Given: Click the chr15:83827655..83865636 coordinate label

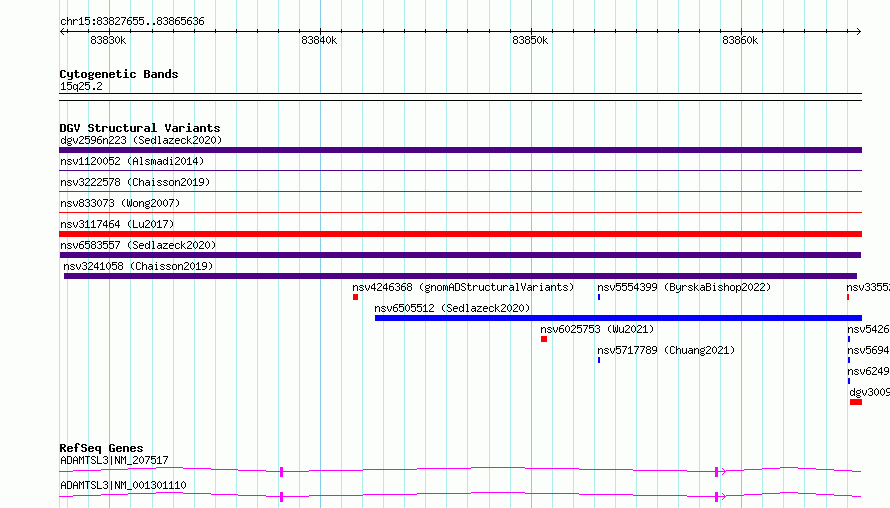Looking at the screenshot, I should (x=132, y=21).
